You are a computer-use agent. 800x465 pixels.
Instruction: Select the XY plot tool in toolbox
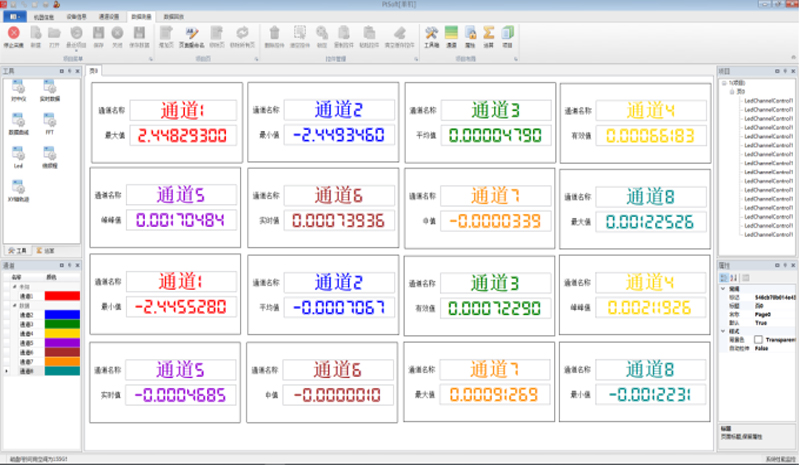tap(18, 188)
